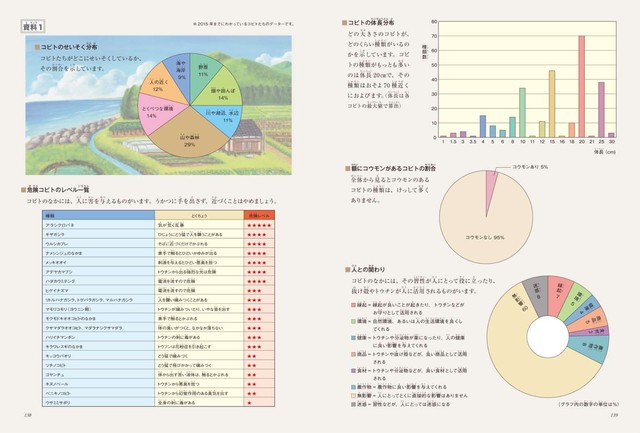Click the green bar at 10 cm
The height and width of the screenshot is (433, 640).
pyautogui.click(x=522, y=113)
